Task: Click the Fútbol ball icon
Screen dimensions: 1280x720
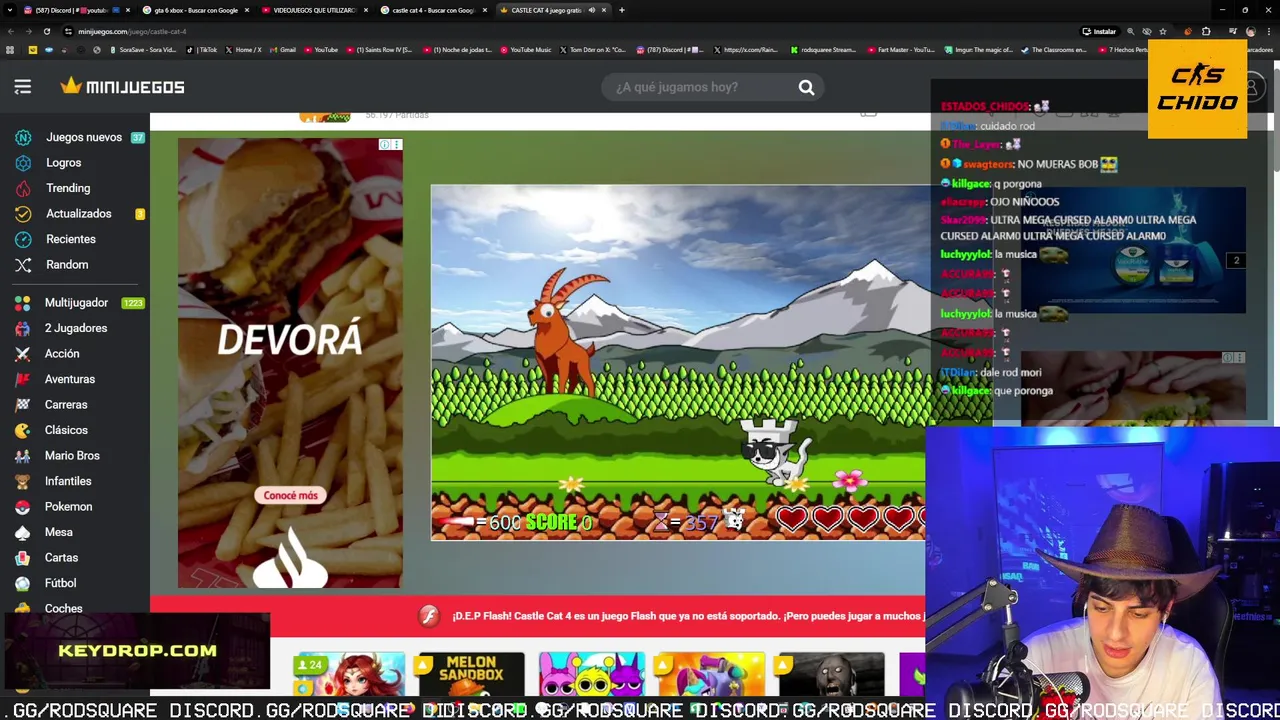Action: 22,583
